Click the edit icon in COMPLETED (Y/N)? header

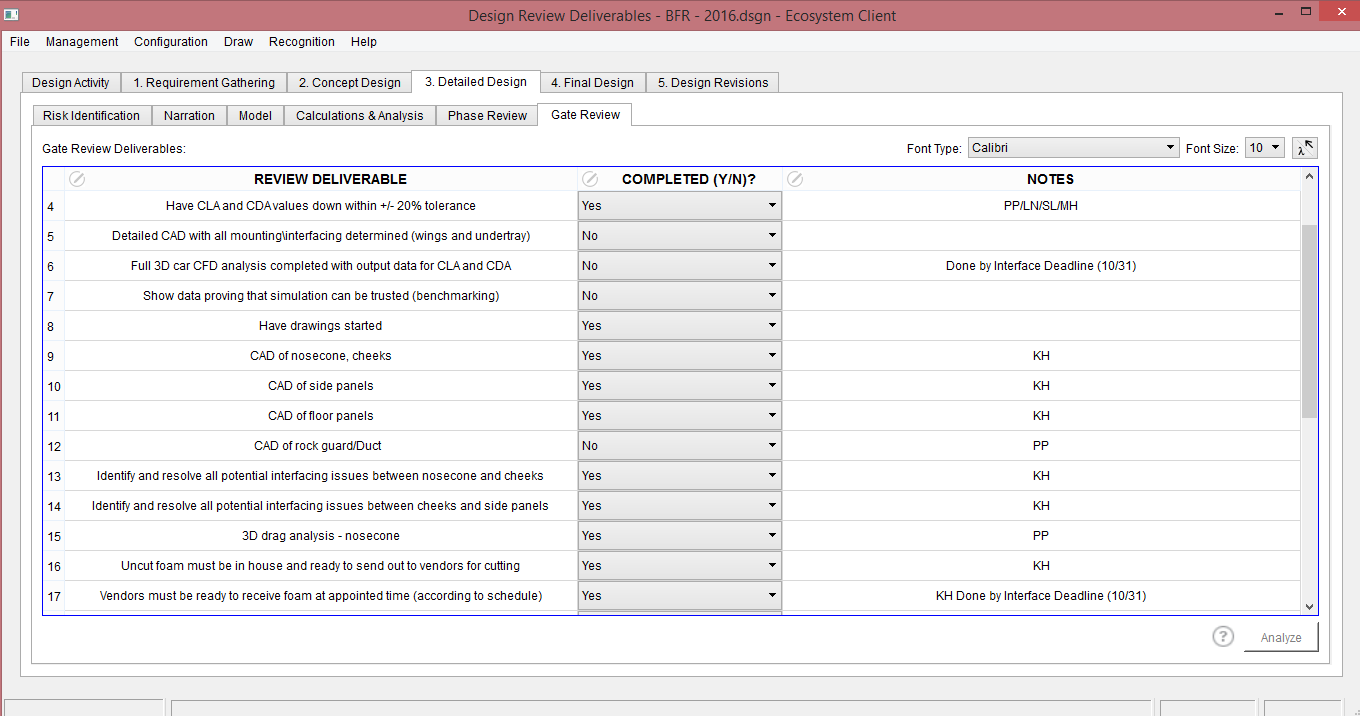[x=590, y=179]
